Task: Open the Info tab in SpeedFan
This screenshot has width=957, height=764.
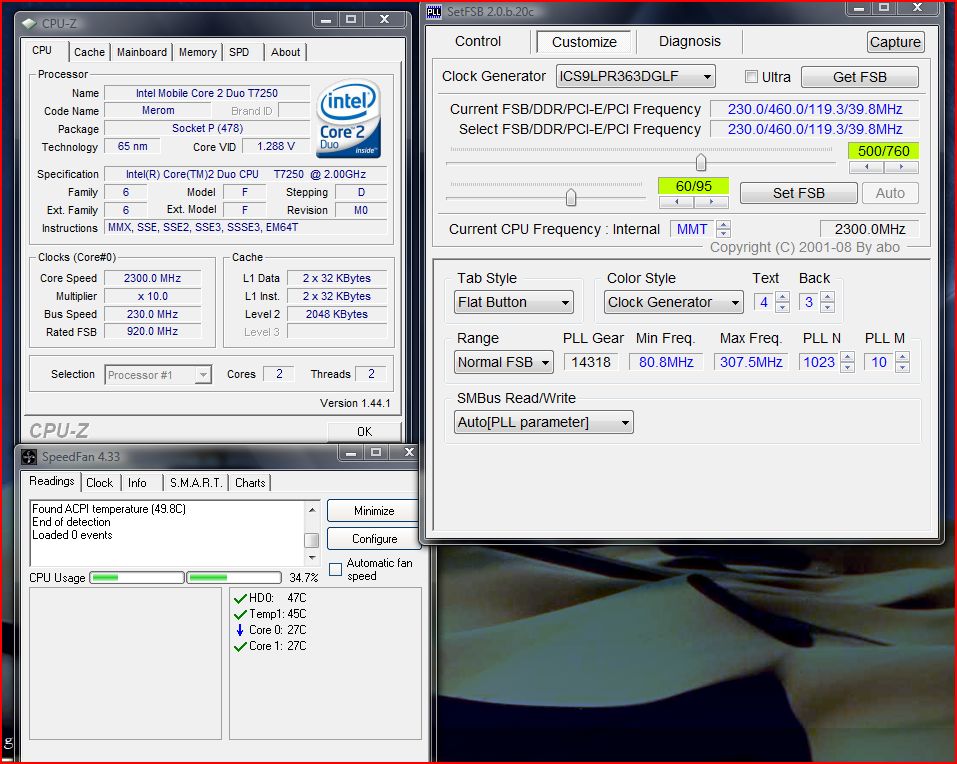Action: click(137, 483)
